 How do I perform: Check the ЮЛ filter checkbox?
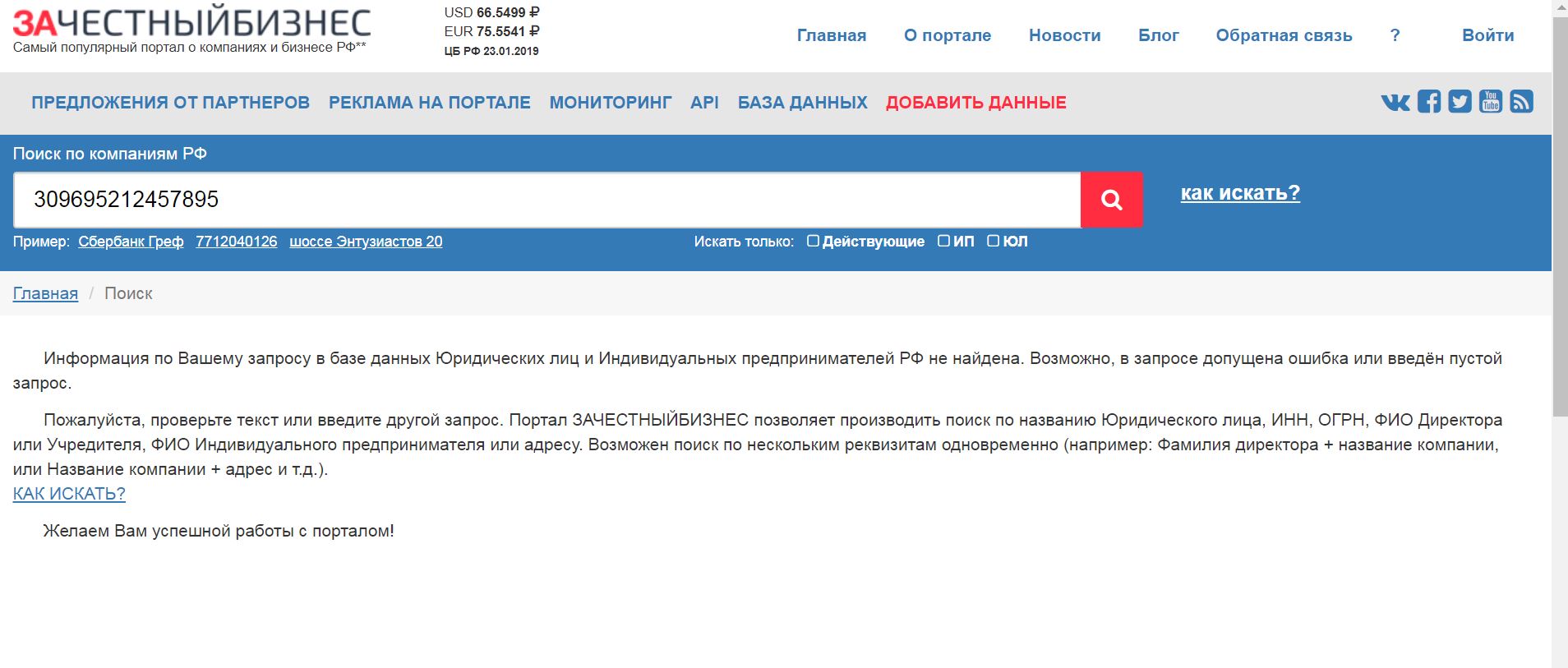click(x=993, y=241)
